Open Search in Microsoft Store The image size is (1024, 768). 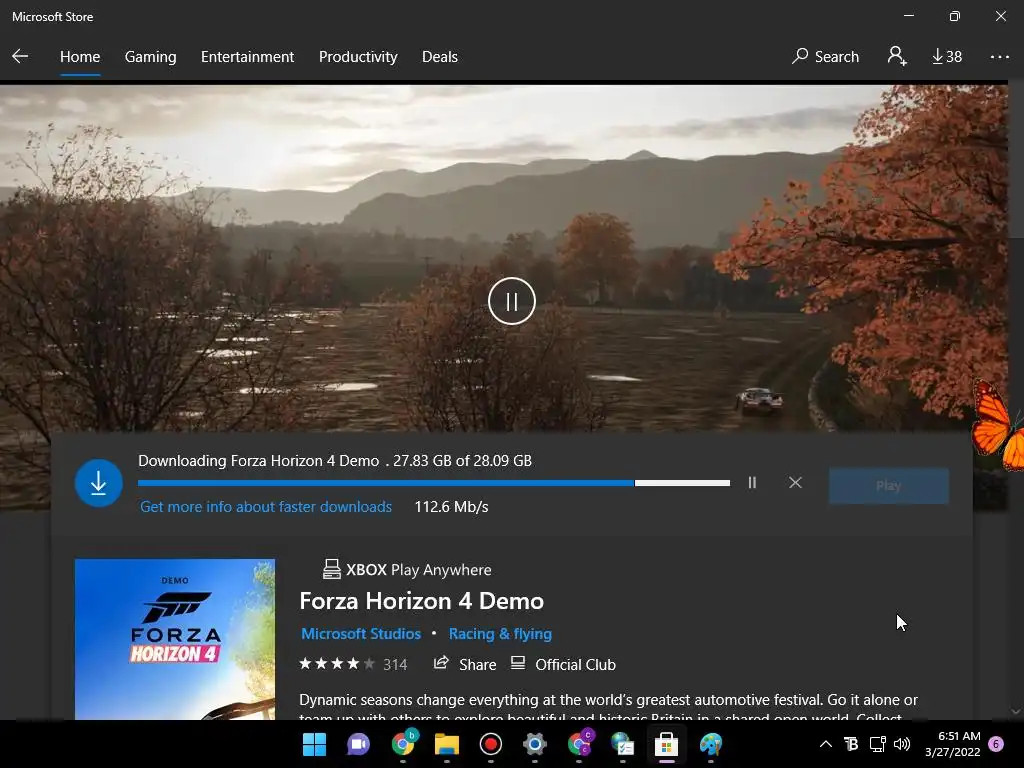coord(825,57)
